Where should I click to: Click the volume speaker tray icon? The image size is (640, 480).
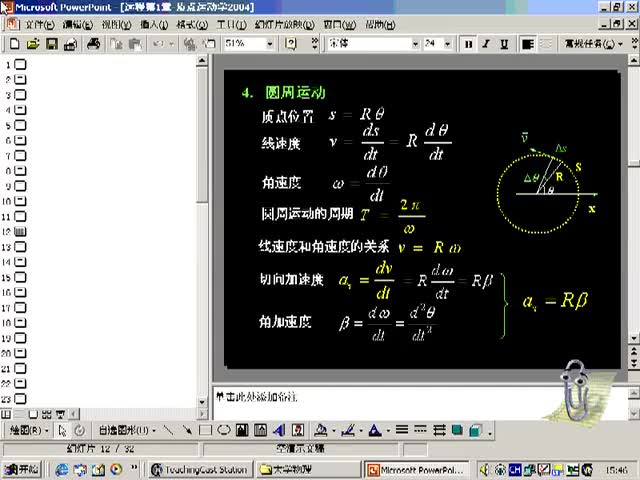pyautogui.click(x=485, y=470)
